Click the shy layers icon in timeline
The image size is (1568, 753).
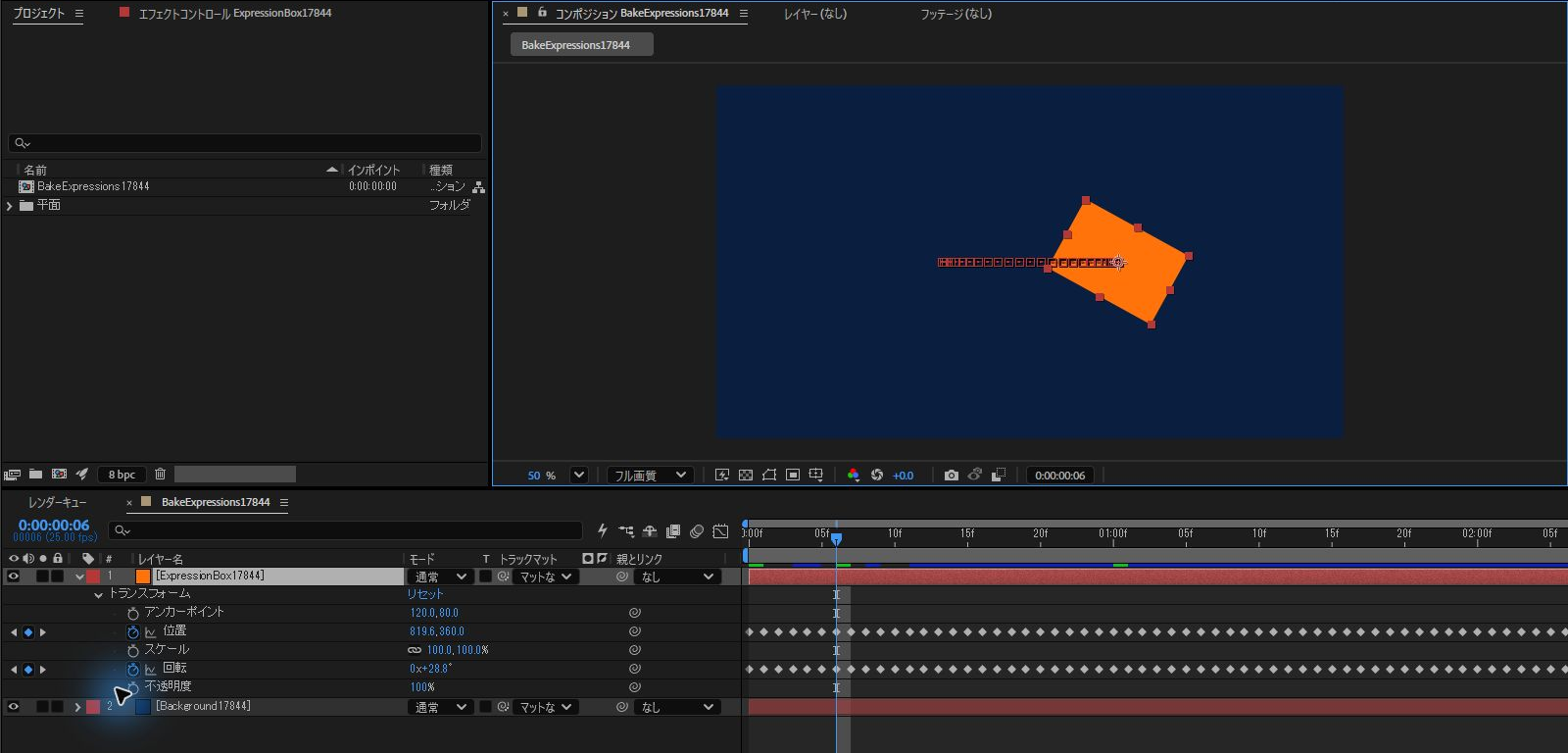[x=650, y=531]
